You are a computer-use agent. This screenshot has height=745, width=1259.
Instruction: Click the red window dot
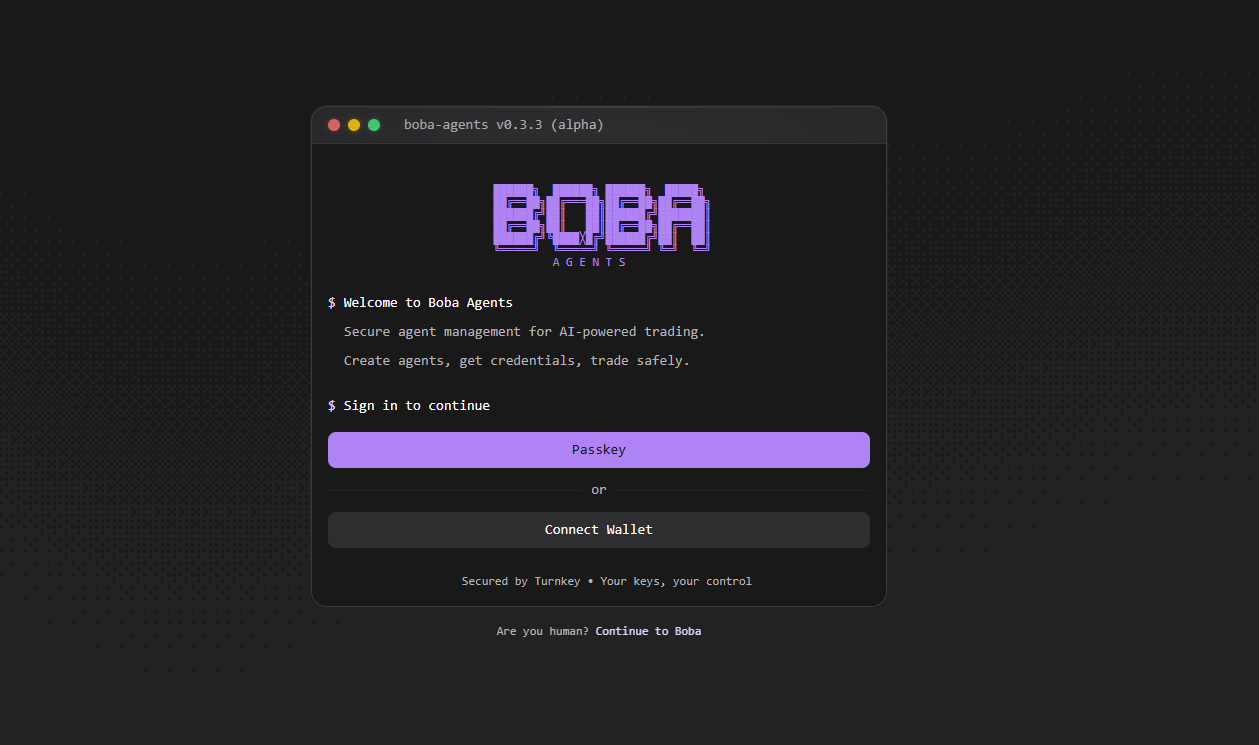(334, 125)
